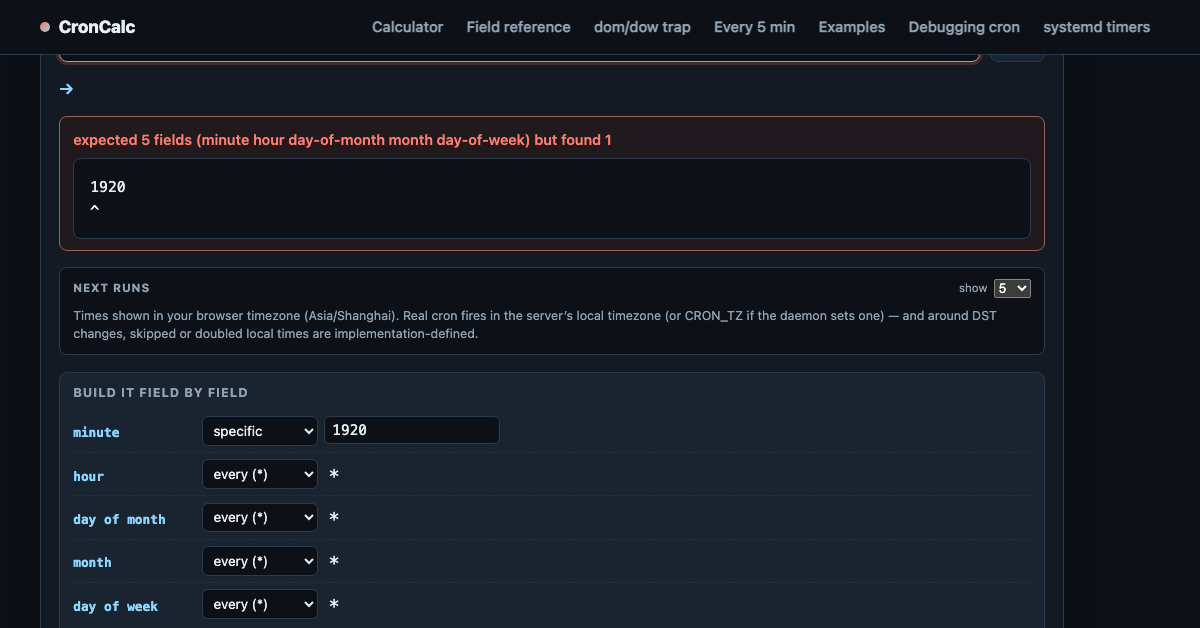The width and height of the screenshot is (1200, 628).
Task: Open the day of month mode dropdown
Action: (259, 518)
